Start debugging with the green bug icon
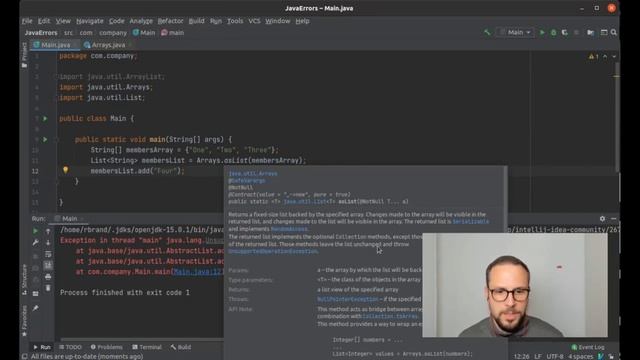This screenshot has width=640, height=360. pyautogui.click(x=553, y=32)
